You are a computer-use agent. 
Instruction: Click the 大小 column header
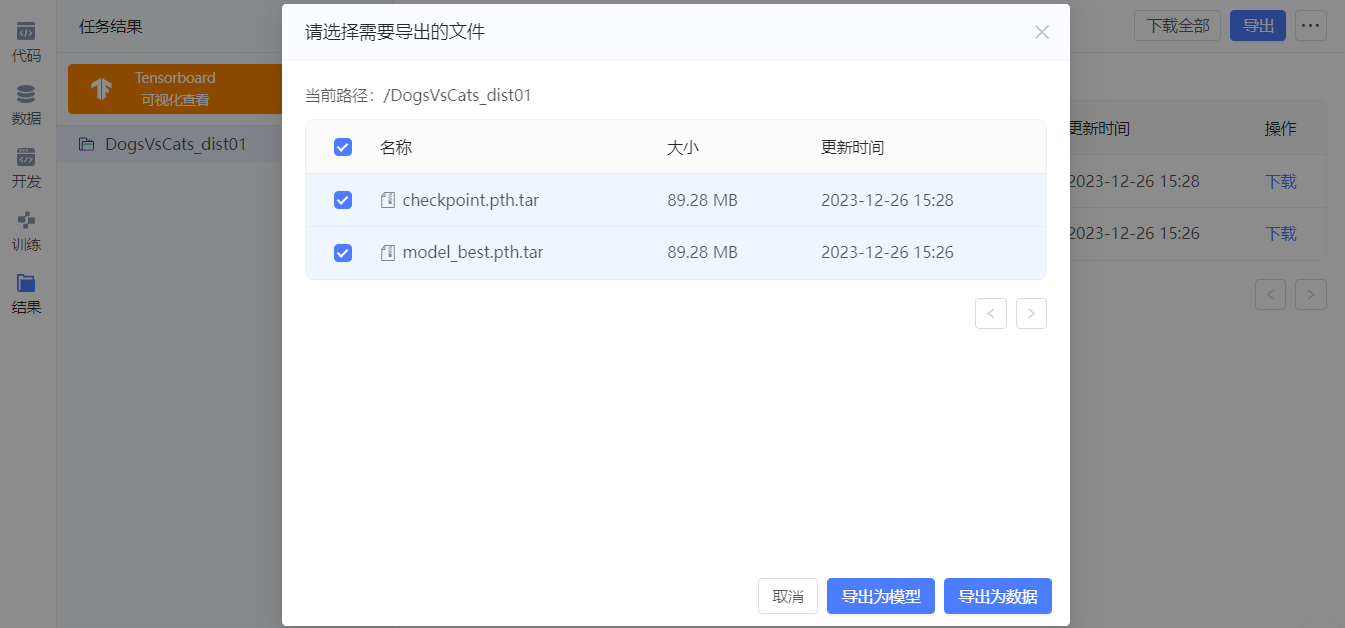(683, 147)
